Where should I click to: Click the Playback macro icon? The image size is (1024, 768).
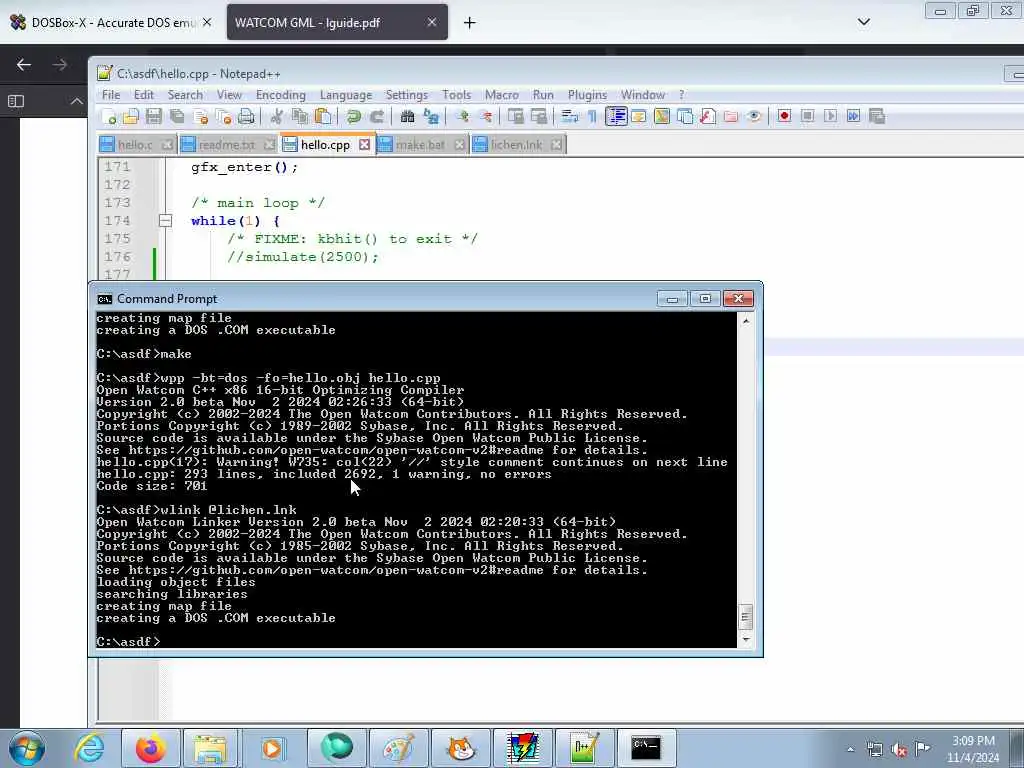[x=830, y=116]
